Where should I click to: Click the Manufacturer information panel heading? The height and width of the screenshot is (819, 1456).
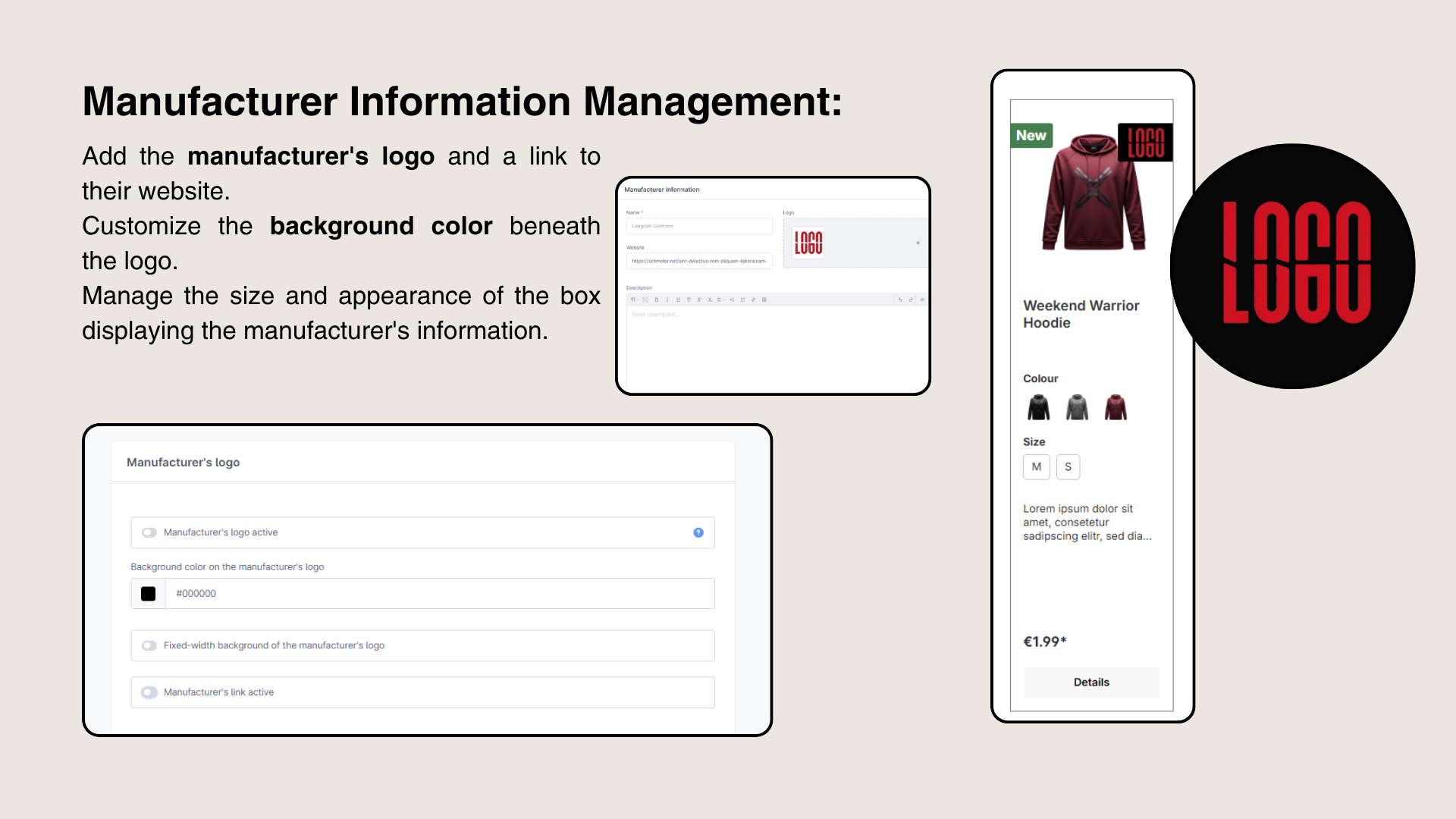662,190
